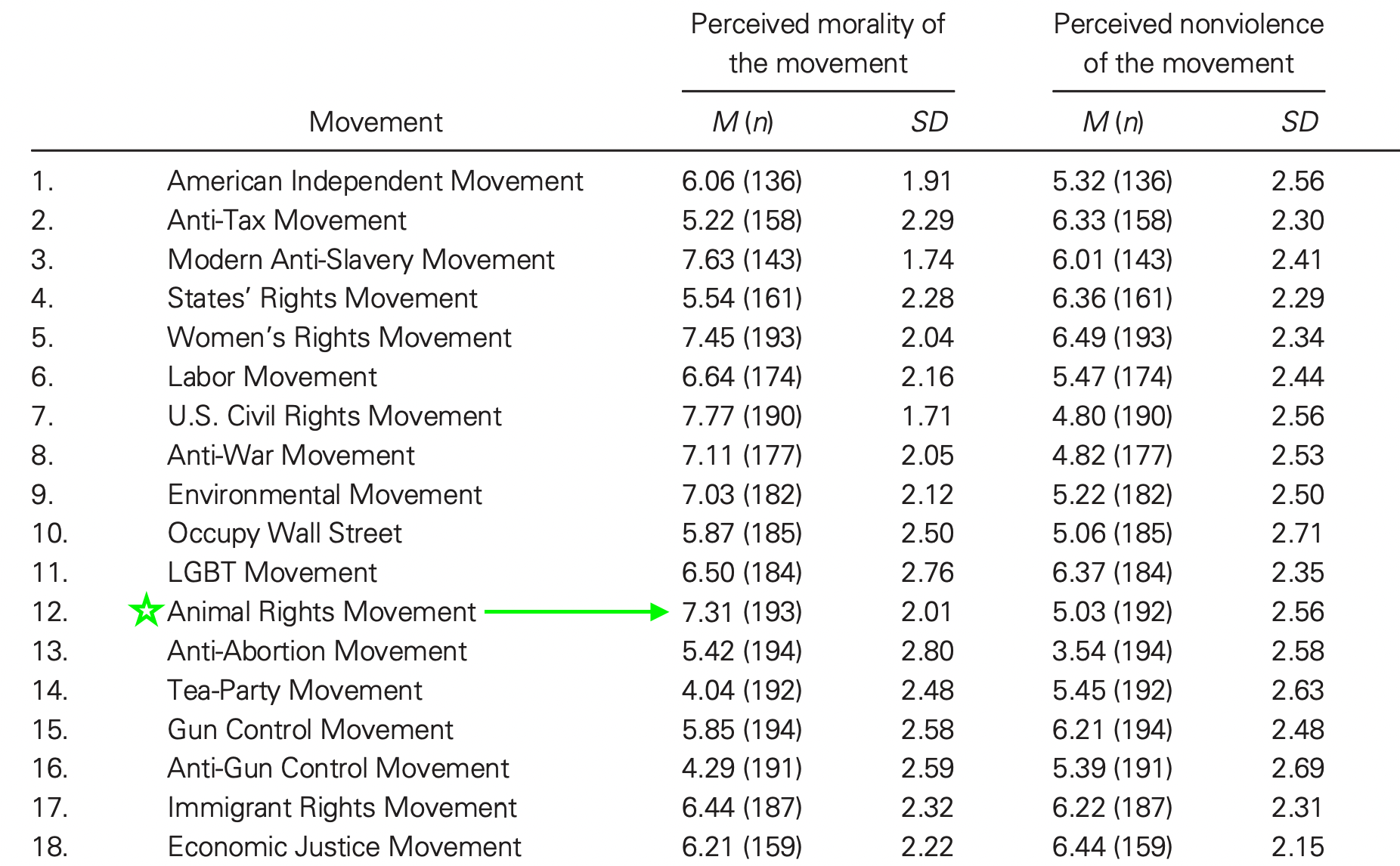Select the American Independent Movement text
The height and width of the screenshot is (866, 1400).
[375, 181]
